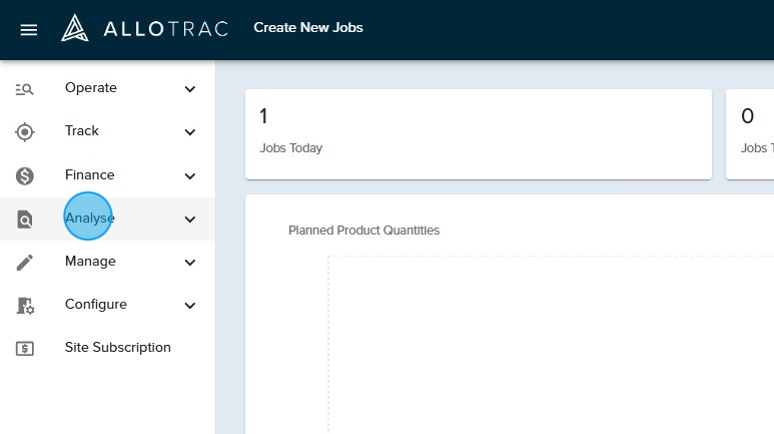Click the Finance dollar coin icon
774x434 pixels.
pyautogui.click(x=25, y=176)
